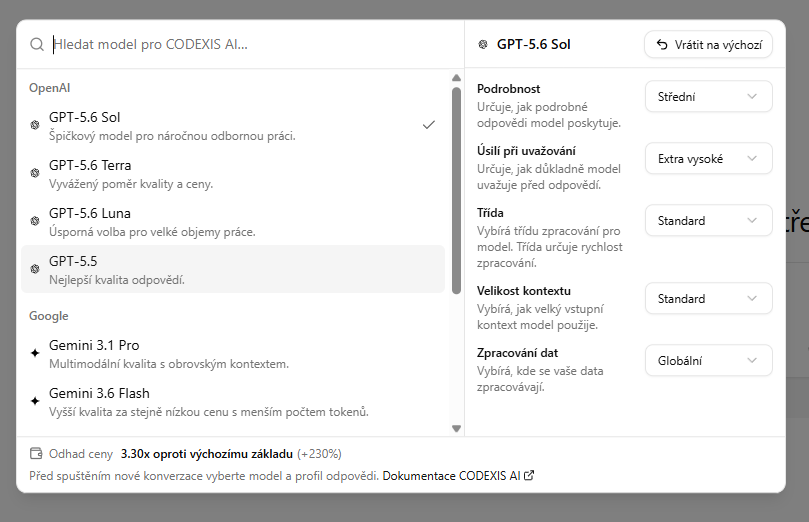Click the OpenAI group heading
The image size is (809, 522).
(50, 88)
